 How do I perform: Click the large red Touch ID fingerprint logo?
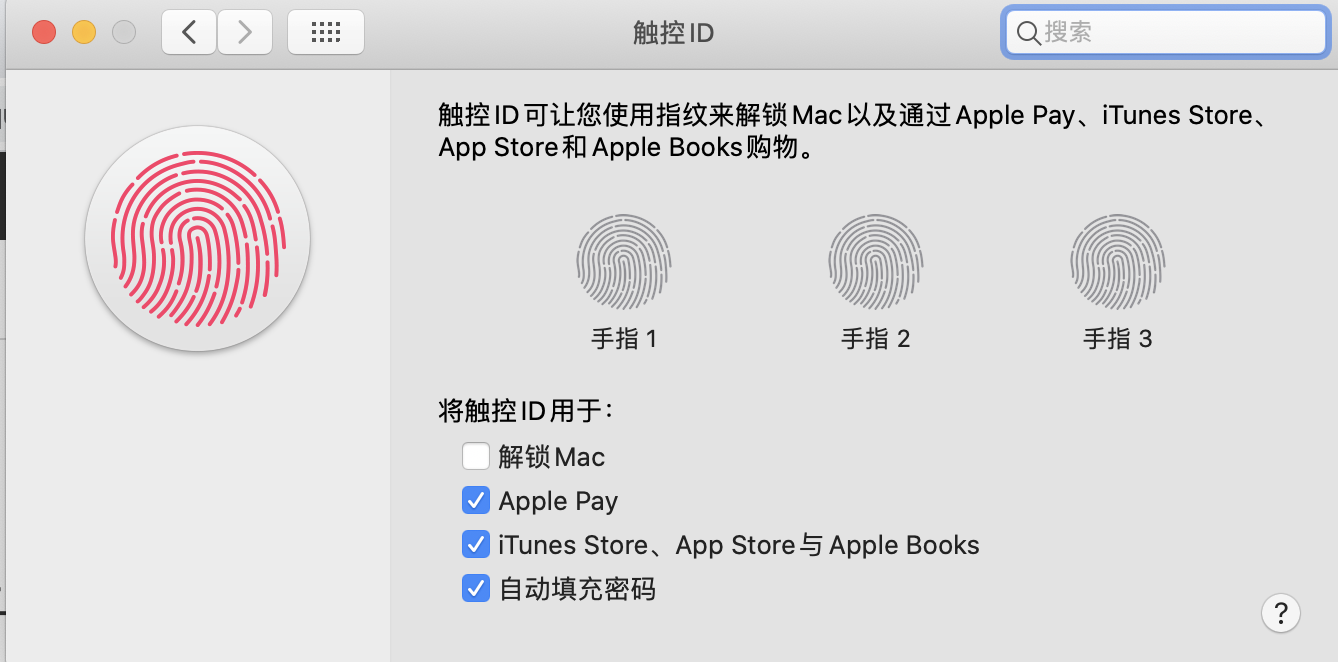(198, 238)
